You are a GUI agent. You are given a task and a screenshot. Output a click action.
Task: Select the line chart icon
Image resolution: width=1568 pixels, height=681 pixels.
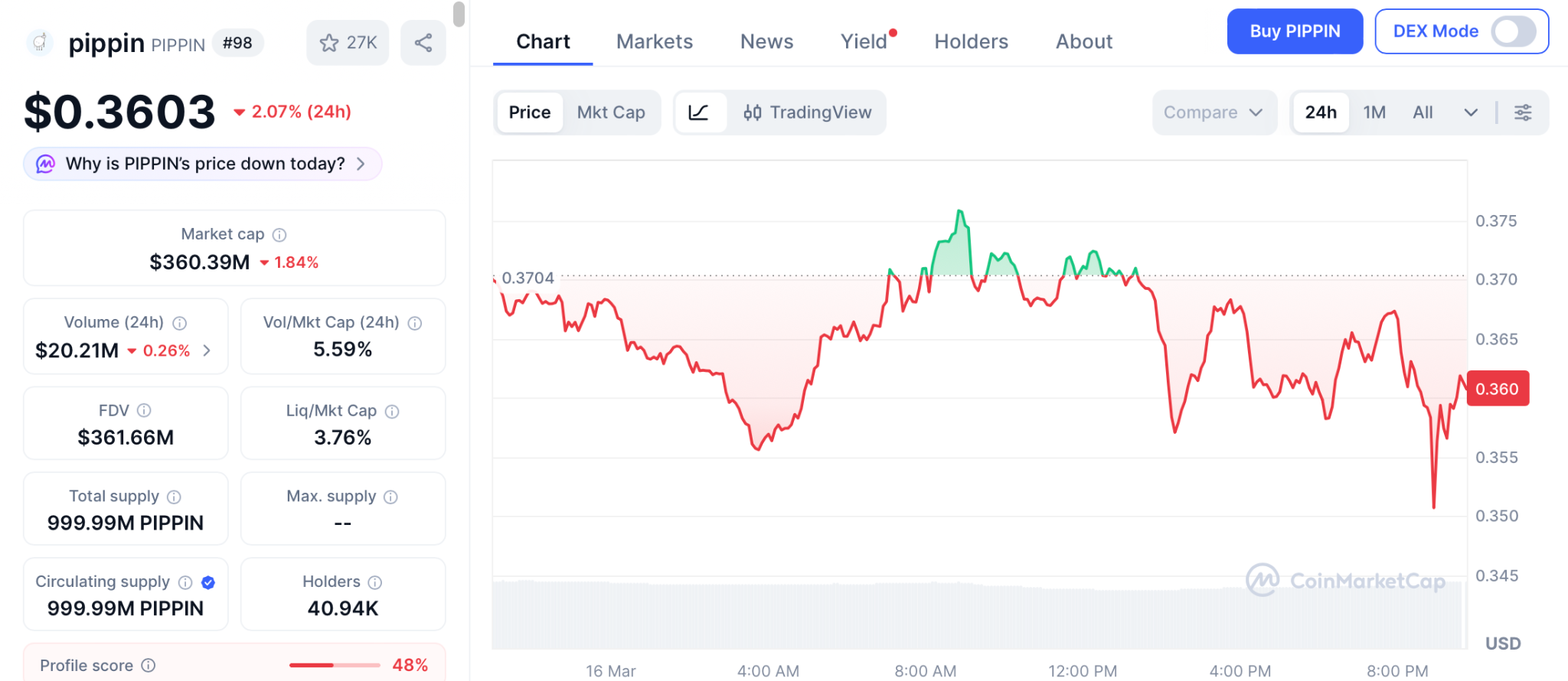[698, 112]
